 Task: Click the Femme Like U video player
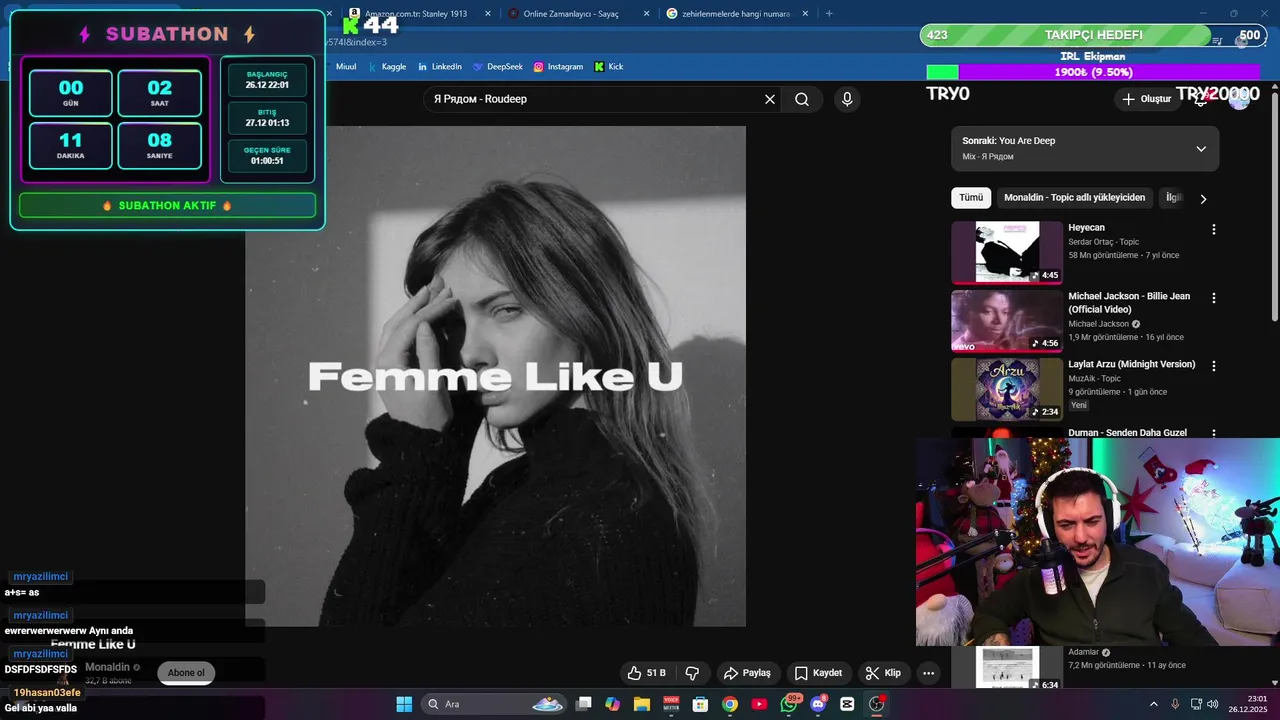(x=495, y=376)
